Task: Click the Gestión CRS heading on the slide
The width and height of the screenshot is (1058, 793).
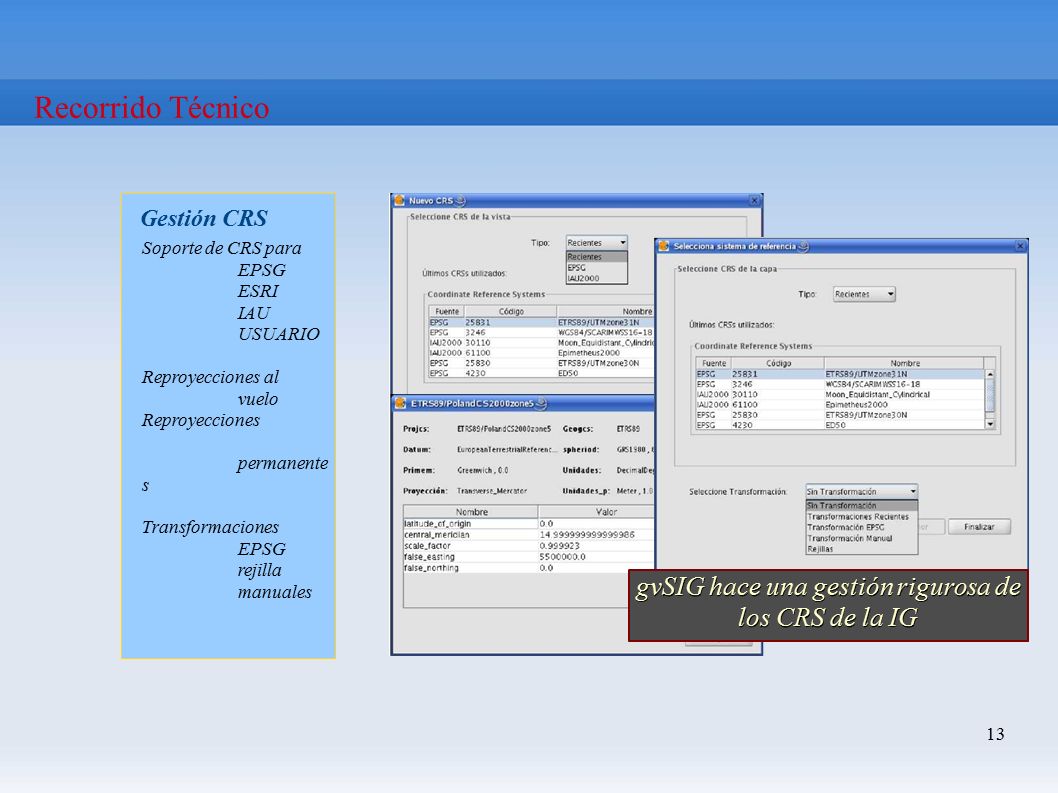Action: 204,218
